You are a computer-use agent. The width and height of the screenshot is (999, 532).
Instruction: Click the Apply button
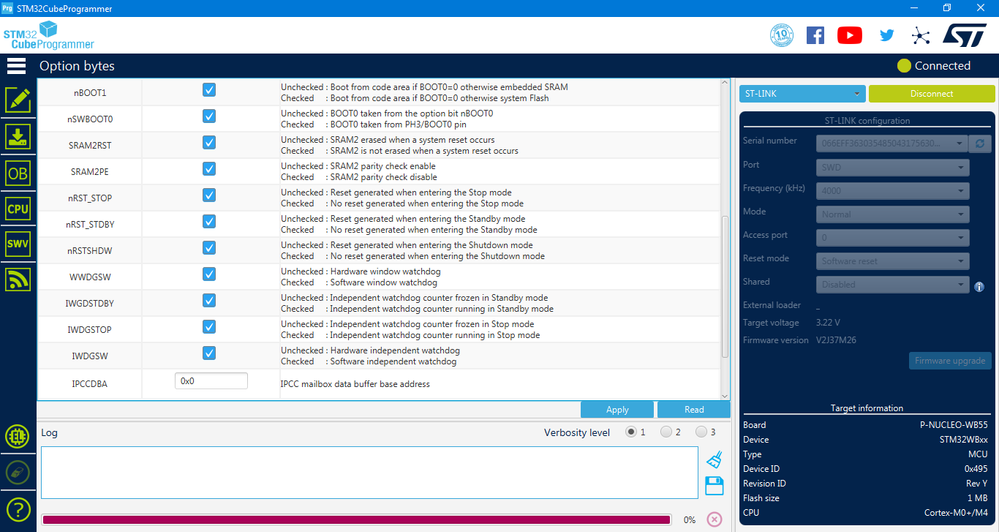click(617, 410)
